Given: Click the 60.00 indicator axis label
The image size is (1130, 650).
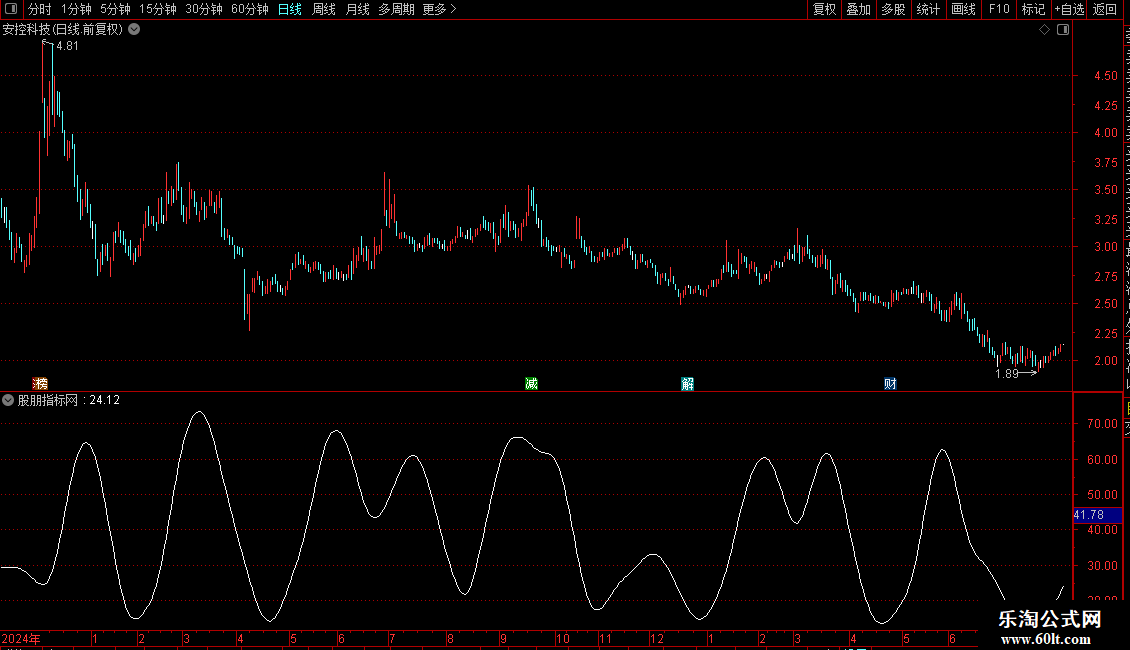Looking at the screenshot, I should 1103,459.
